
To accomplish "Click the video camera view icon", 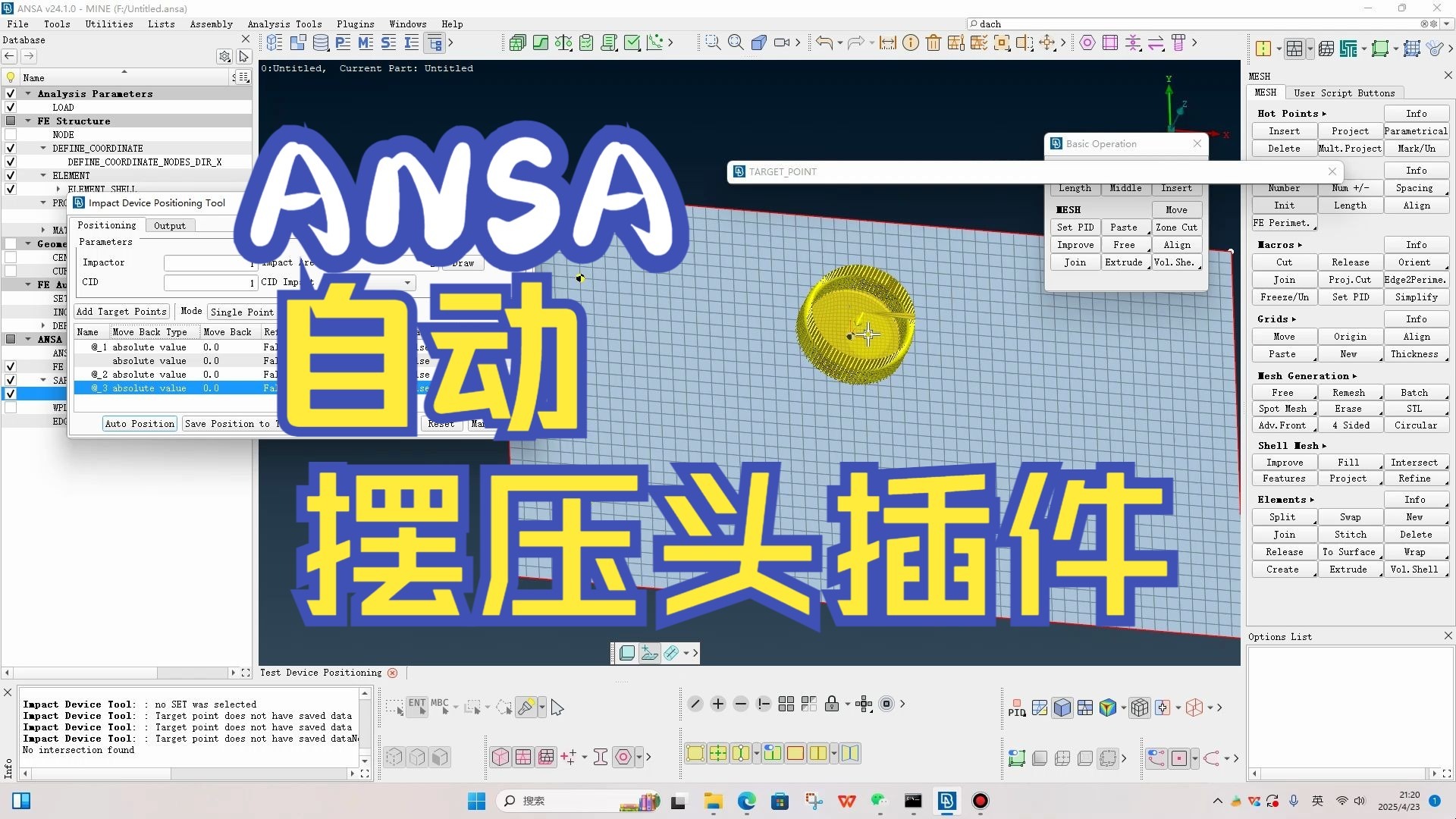I will pyautogui.click(x=782, y=43).
